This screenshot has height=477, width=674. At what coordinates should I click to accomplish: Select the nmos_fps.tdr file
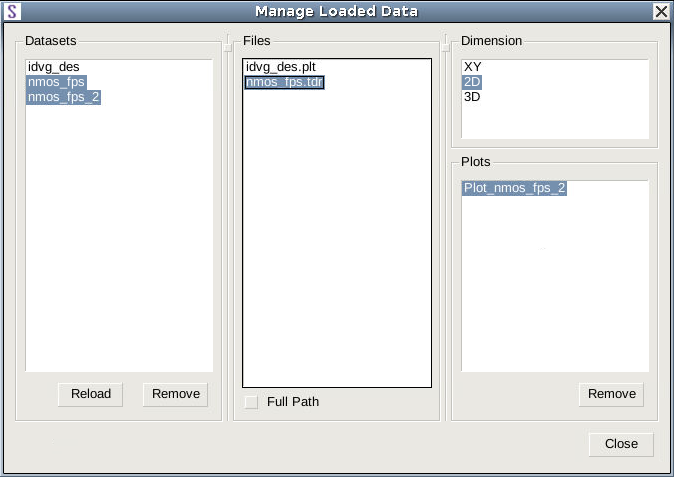pyautogui.click(x=284, y=82)
